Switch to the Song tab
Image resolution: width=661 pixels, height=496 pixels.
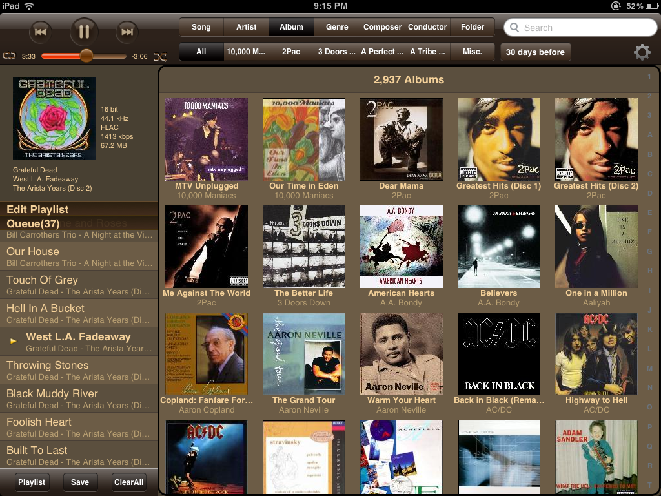201,27
